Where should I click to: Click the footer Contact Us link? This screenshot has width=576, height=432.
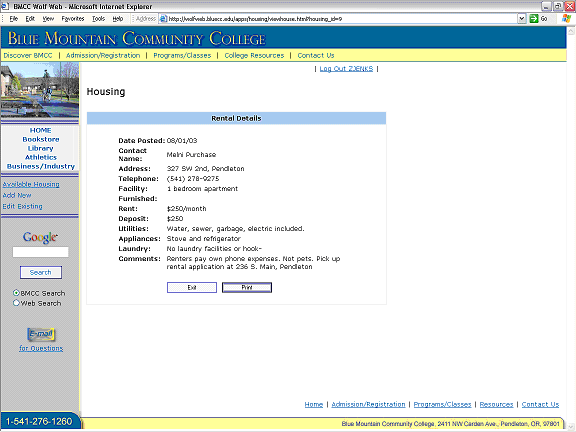point(540,404)
